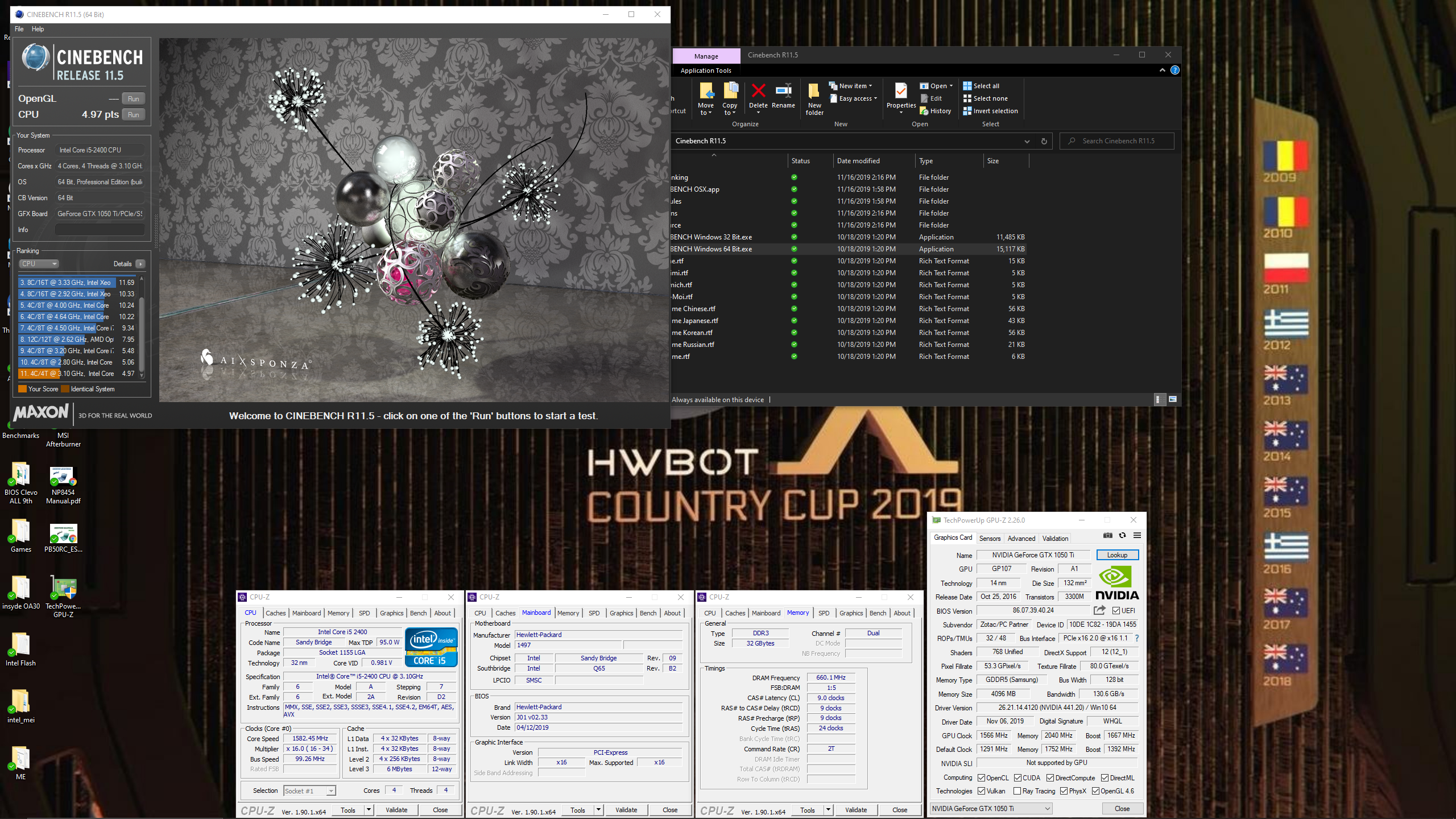Toggle the DirectML checkbox in GPU-Z
This screenshot has height=819, width=1456.
point(1105,778)
